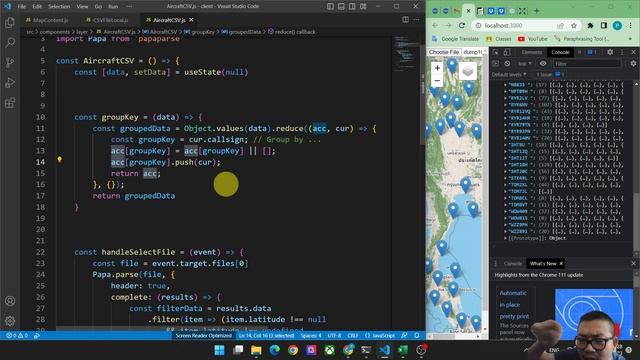This screenshot has width=640, height=360.
Task: Open the Selection menu in VS Code
Action: tap(59, 7)
